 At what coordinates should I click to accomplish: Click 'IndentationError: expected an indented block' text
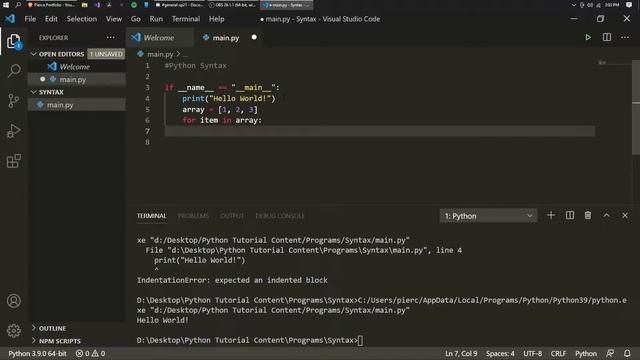click(x=232, y=280)
